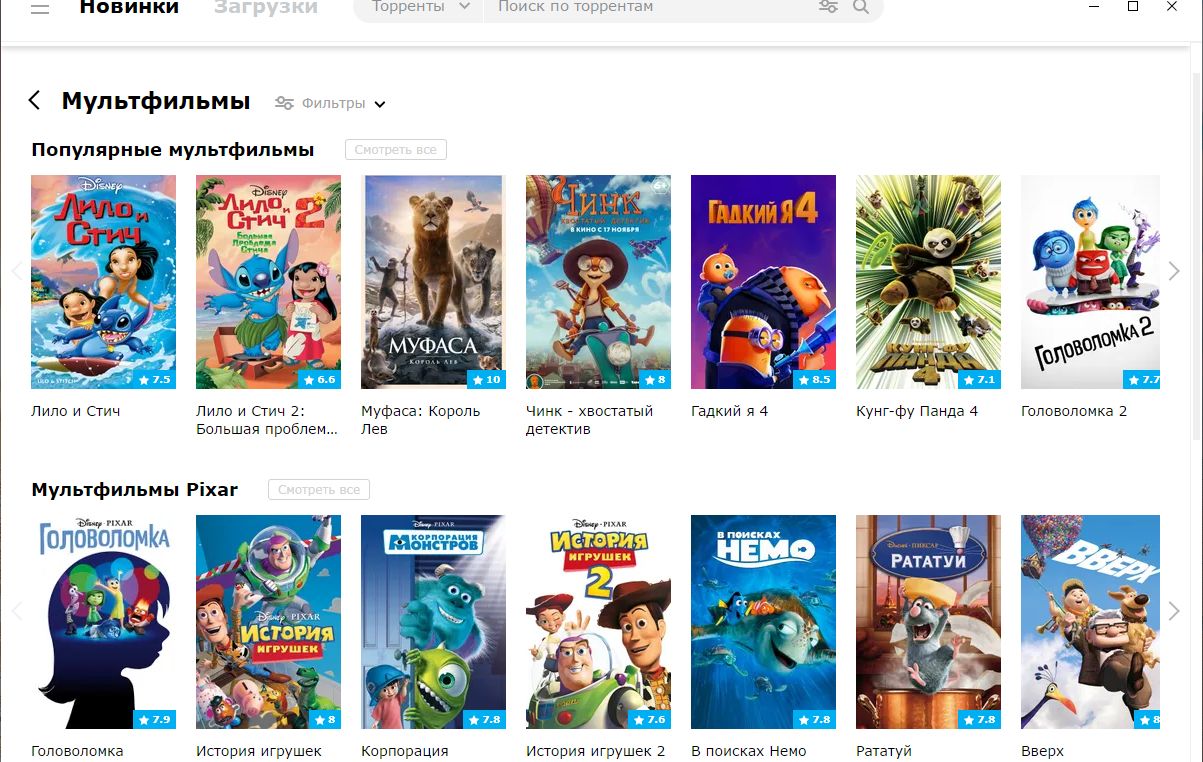
Task: Open the hamburger menu
Action: (40, 8)
